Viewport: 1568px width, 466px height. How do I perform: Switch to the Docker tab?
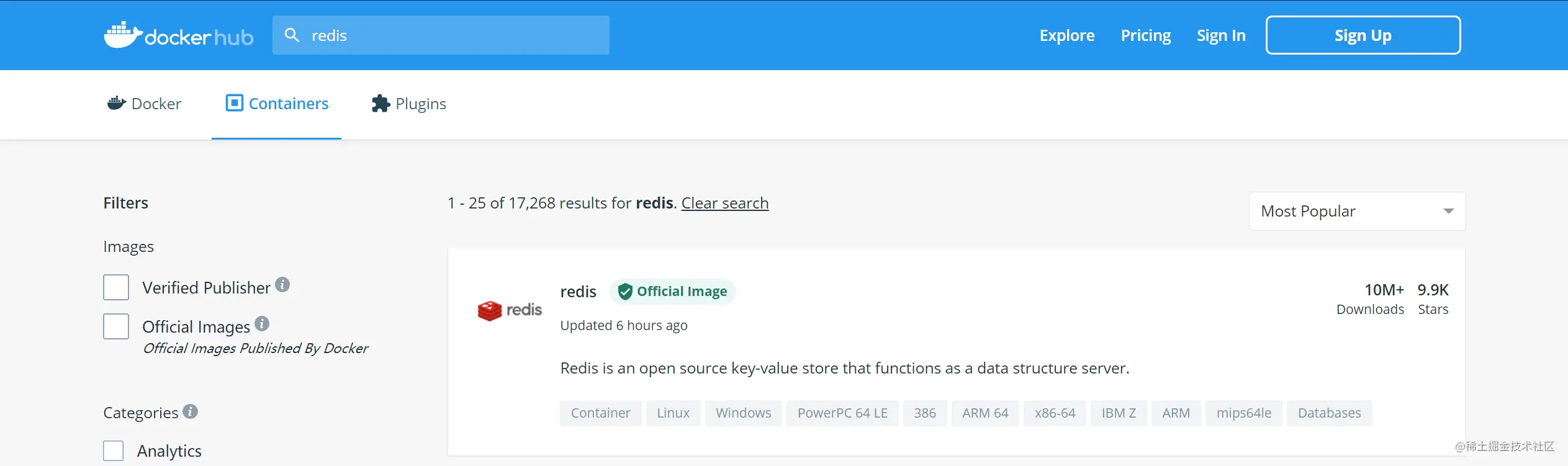[x=144, y=104]
